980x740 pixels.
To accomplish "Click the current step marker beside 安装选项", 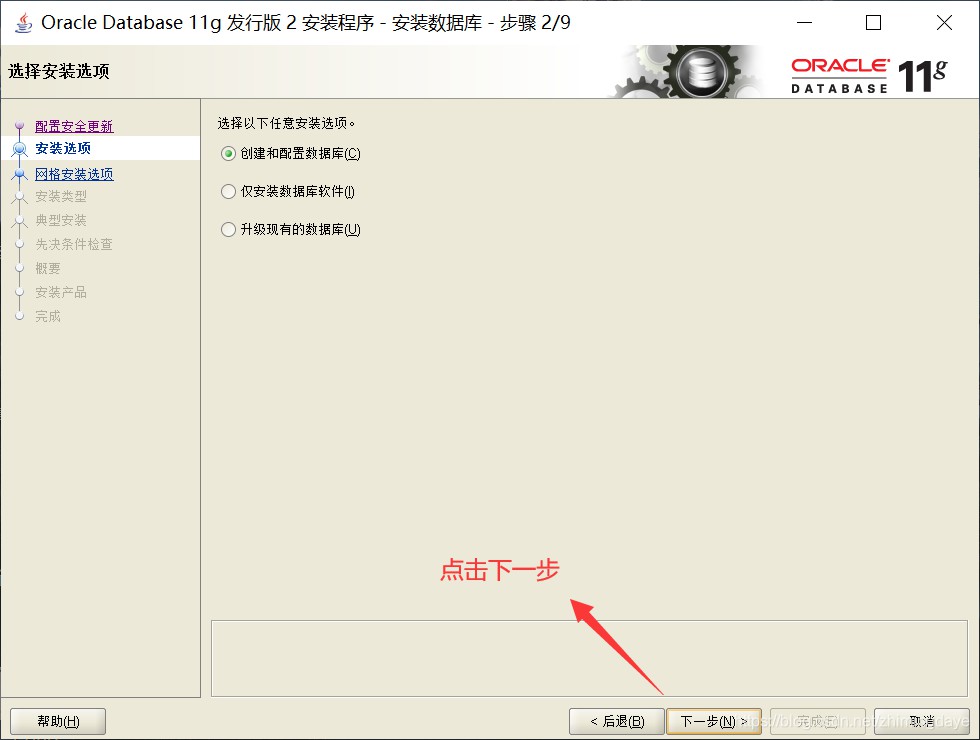I will coord(19,149).
